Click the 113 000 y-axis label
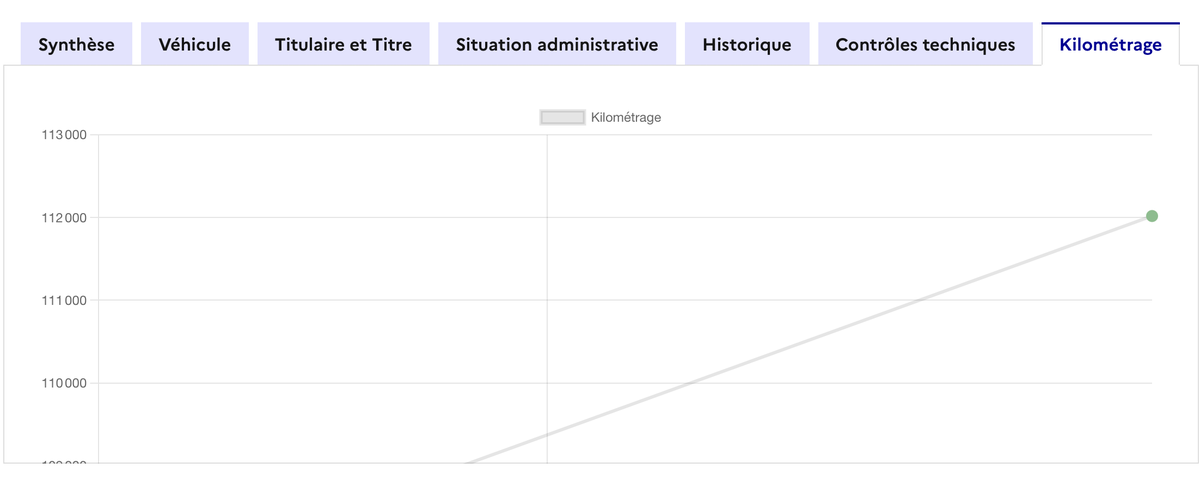The width and height of the screenshot is (1200, 487). 63,135
